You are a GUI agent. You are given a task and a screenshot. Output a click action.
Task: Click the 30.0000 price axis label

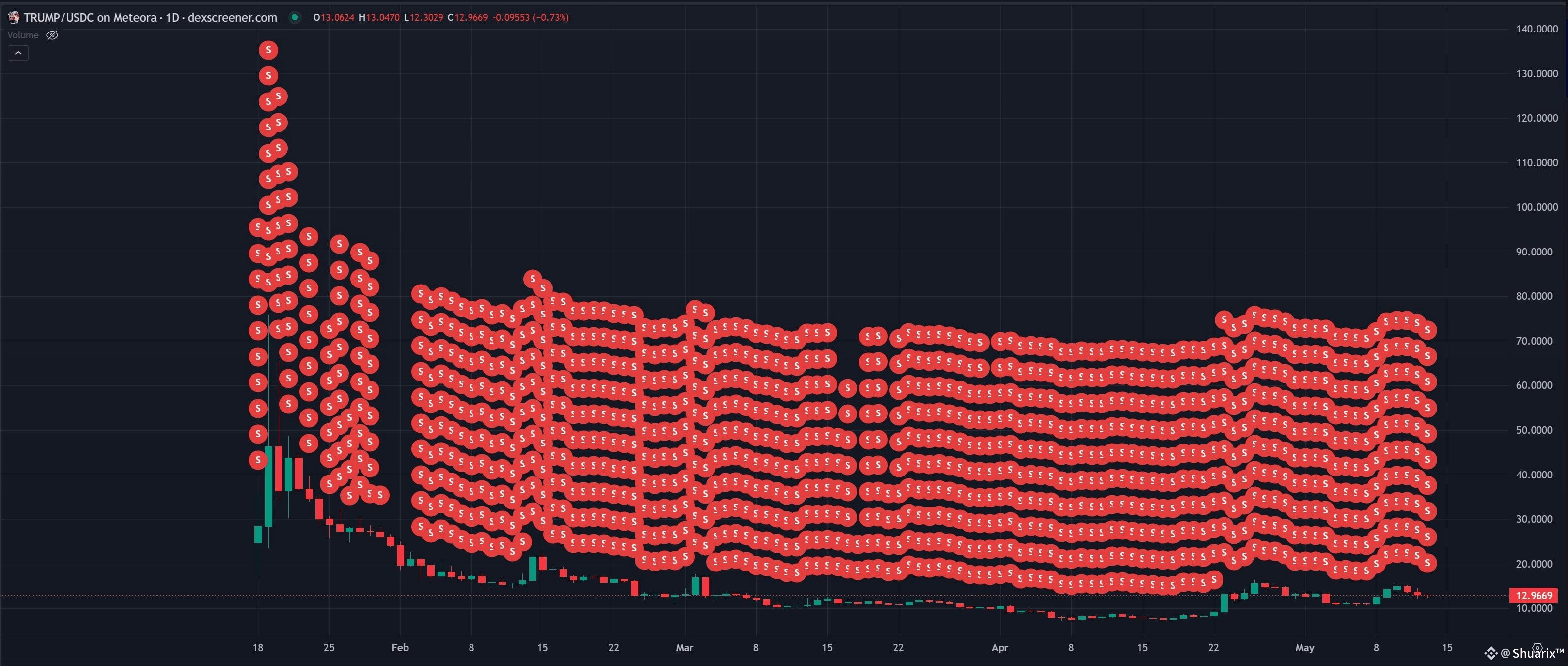(x=1535, y=519)
